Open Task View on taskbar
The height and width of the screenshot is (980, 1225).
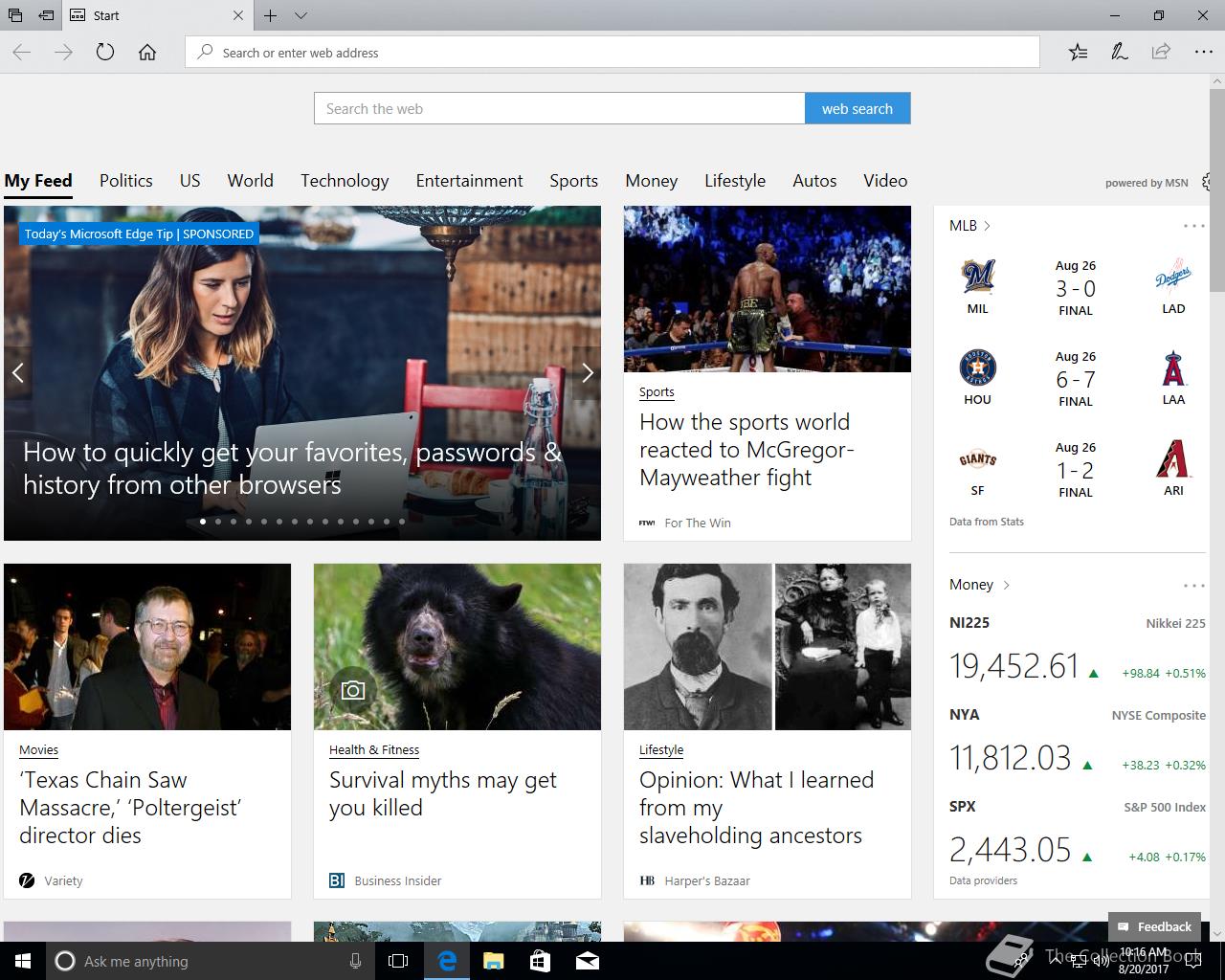click(398, 961)
